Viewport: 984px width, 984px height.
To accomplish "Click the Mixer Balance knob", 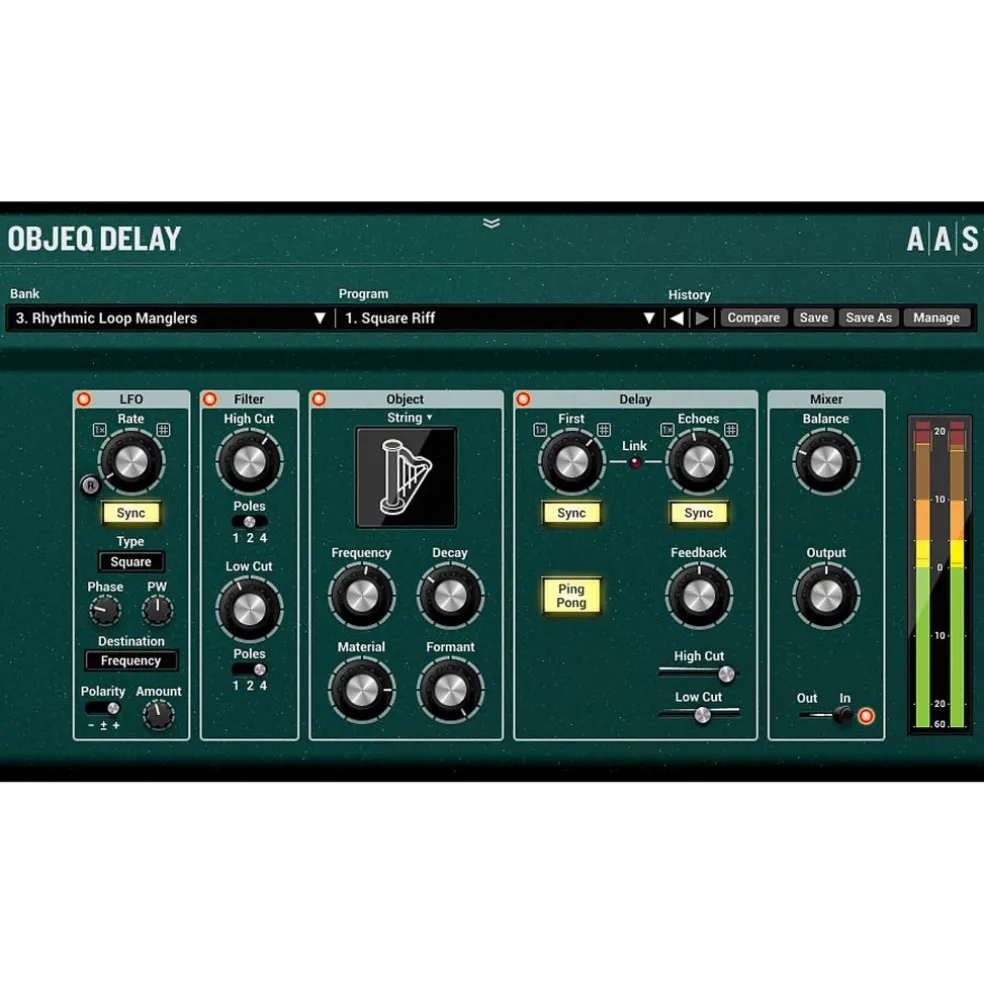I will [826, 463].
